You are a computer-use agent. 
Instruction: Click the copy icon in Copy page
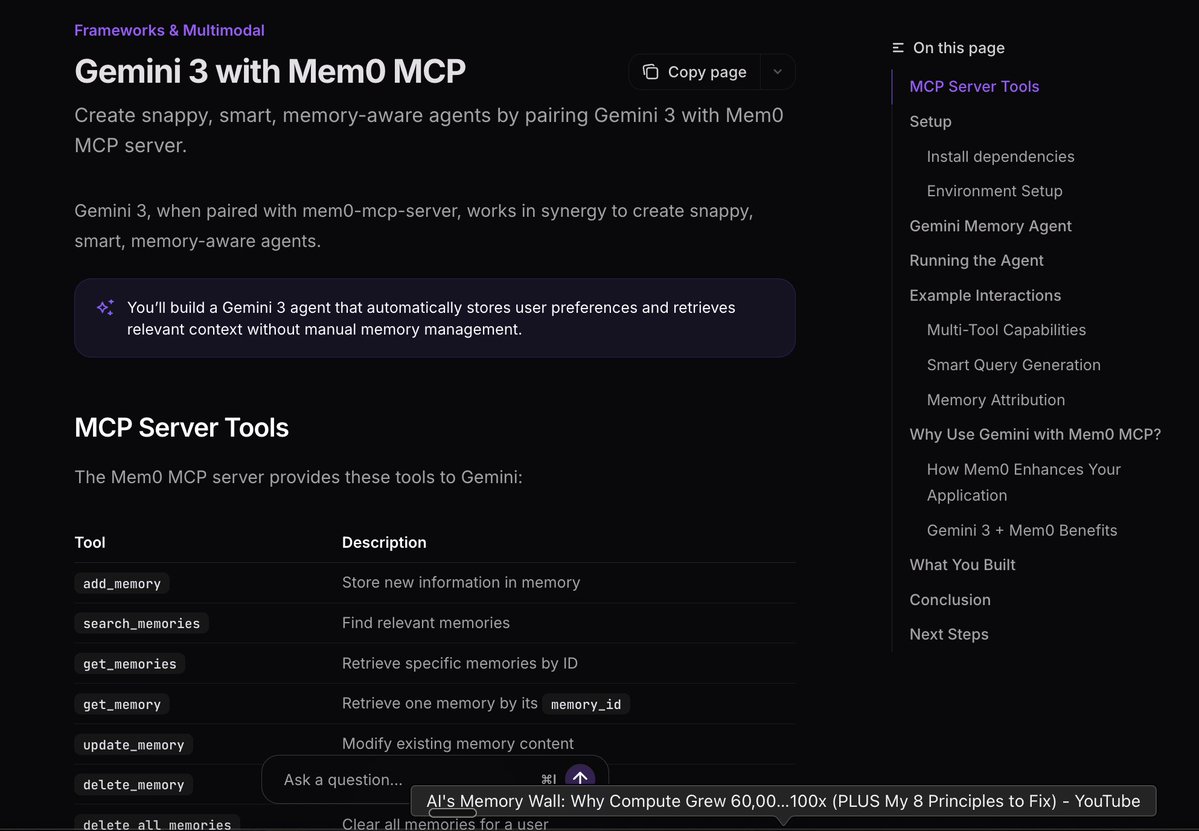coord(651,72)
